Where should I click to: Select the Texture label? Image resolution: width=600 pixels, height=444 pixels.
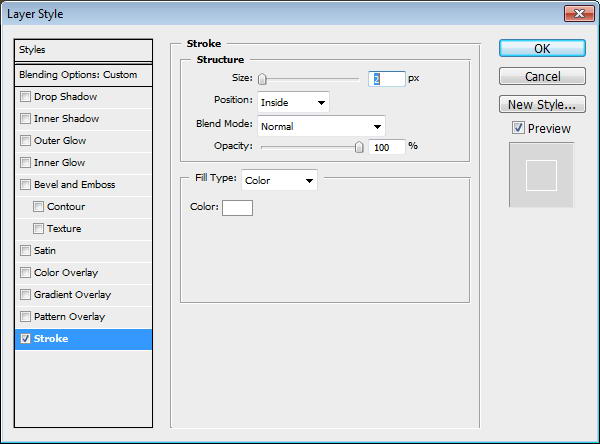64,229
